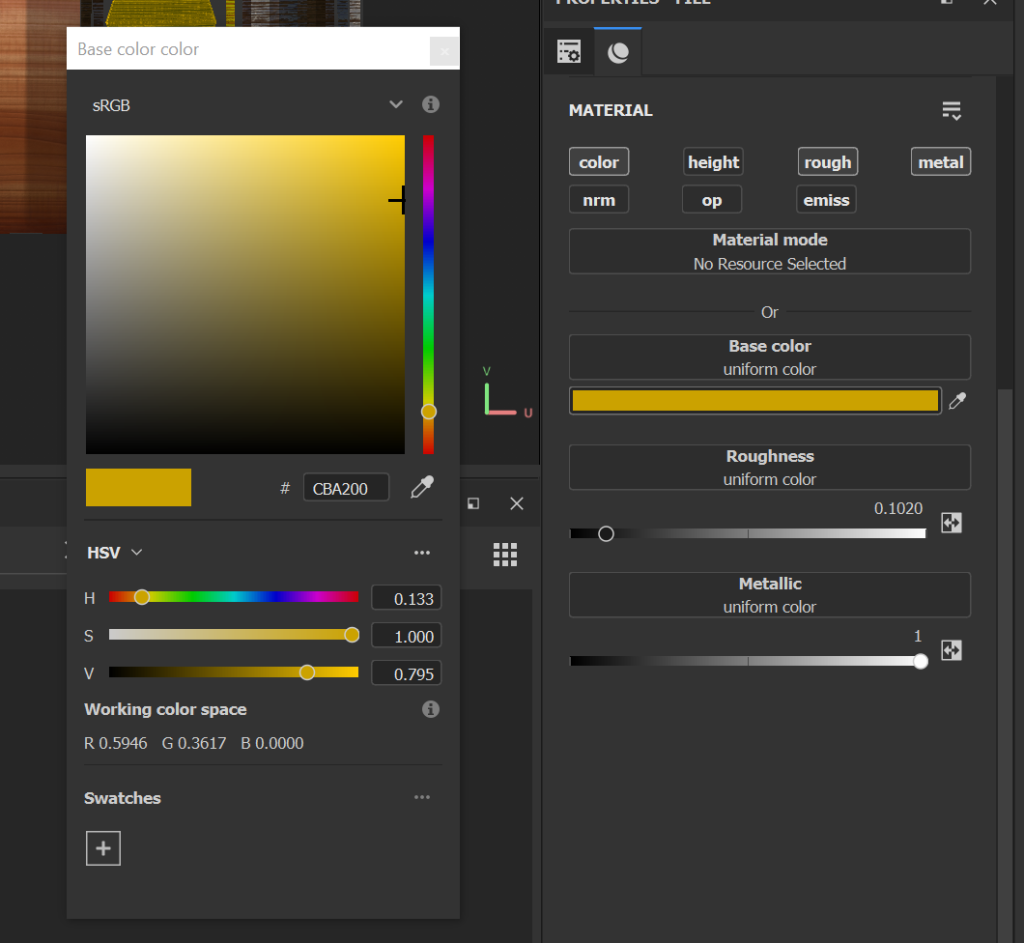
Task: Disable the metal channel toggle
Action: [940, 162]
